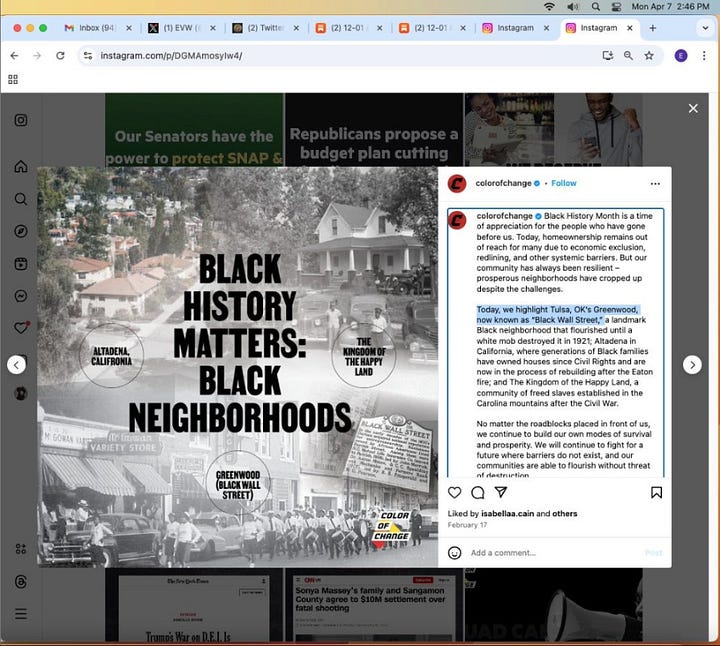Like the post with heart icon
This screenshot has height=646, width=720.
pos(455,492)
